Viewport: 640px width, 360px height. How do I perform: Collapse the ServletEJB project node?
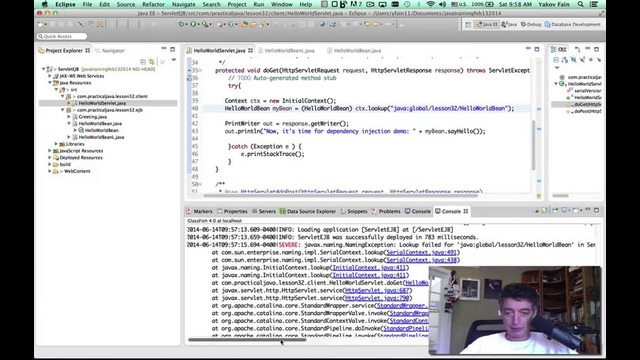pos(43,69)
